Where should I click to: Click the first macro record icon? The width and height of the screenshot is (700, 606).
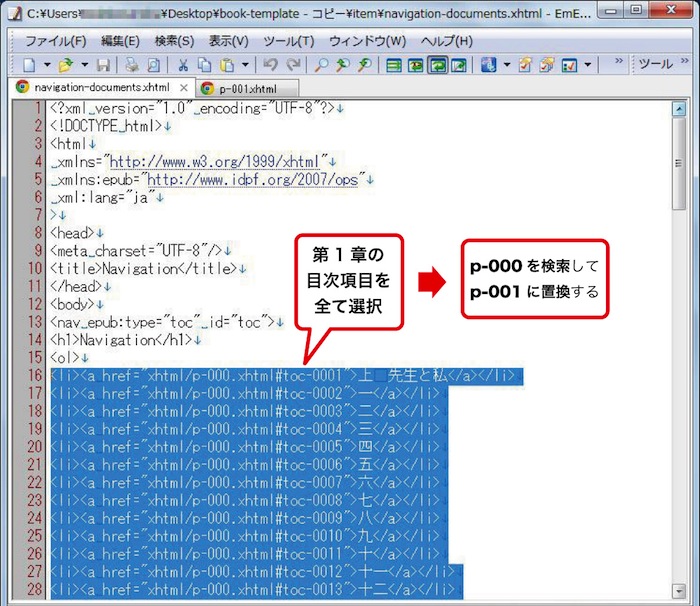[525, 65]
